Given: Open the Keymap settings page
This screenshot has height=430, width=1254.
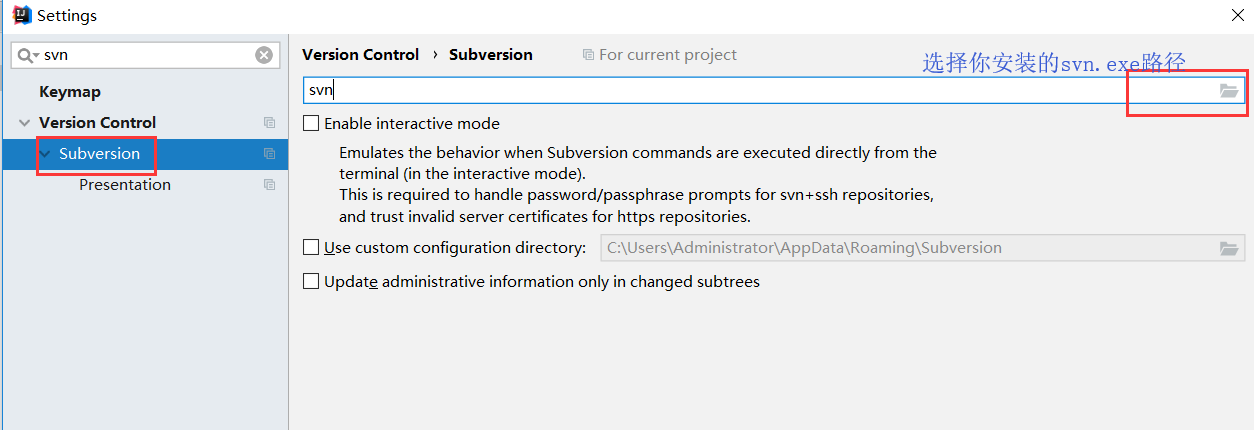Looking at the screenshot, I should tap(70, 91).
